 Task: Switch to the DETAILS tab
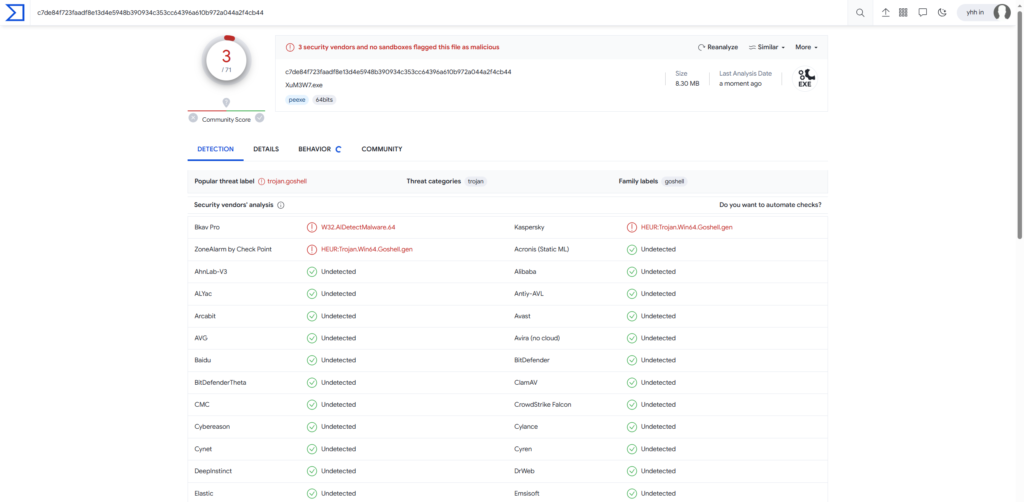coord(266,149)
